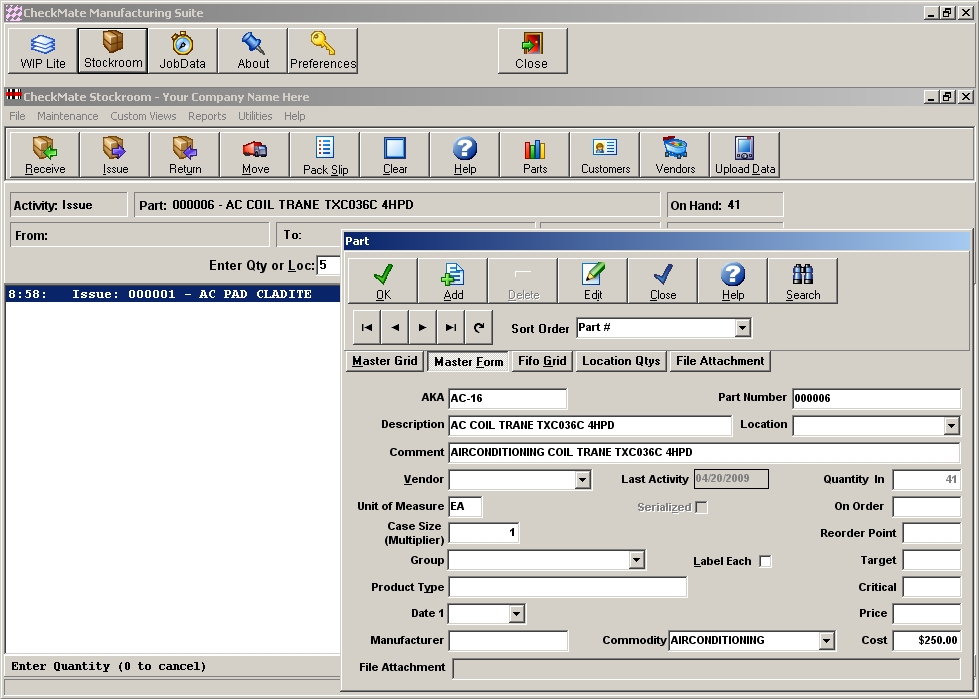This screenshot has height=699, width=979.
Task: Expand the Commodity dropdown
Action: [826, 640]
